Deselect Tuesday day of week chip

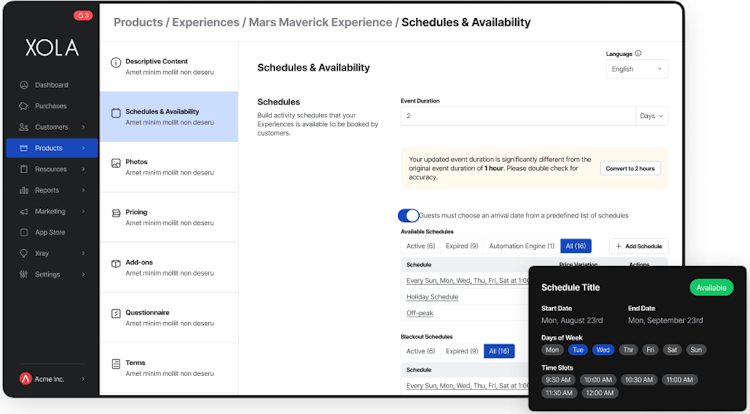tap(578, 349)
